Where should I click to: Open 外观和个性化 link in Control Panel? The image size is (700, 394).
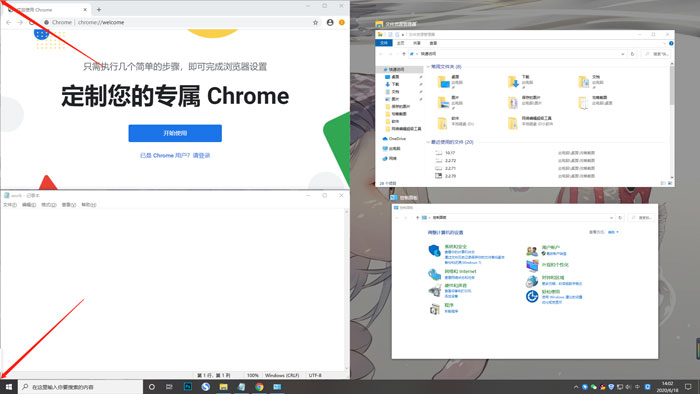(555, 265)
